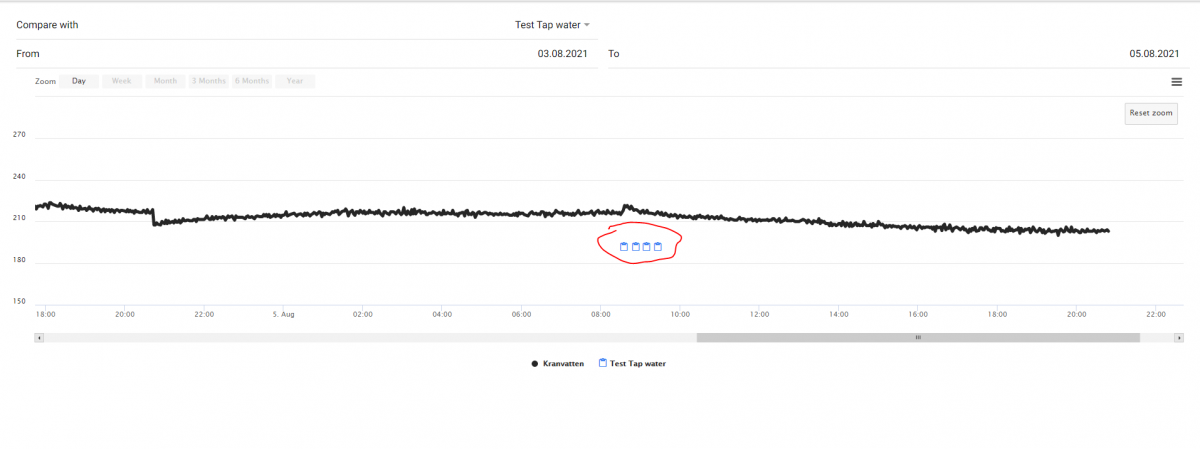This screenshot has width=1200, height=449.
Task: Select the Month zoom range
Action: pos(165,81)
